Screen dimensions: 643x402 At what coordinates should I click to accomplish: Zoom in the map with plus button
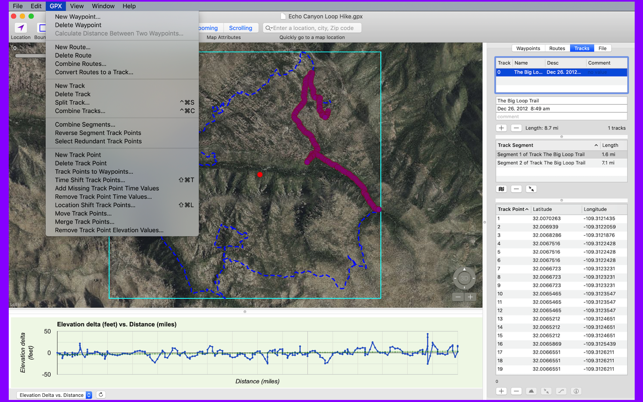470,297
